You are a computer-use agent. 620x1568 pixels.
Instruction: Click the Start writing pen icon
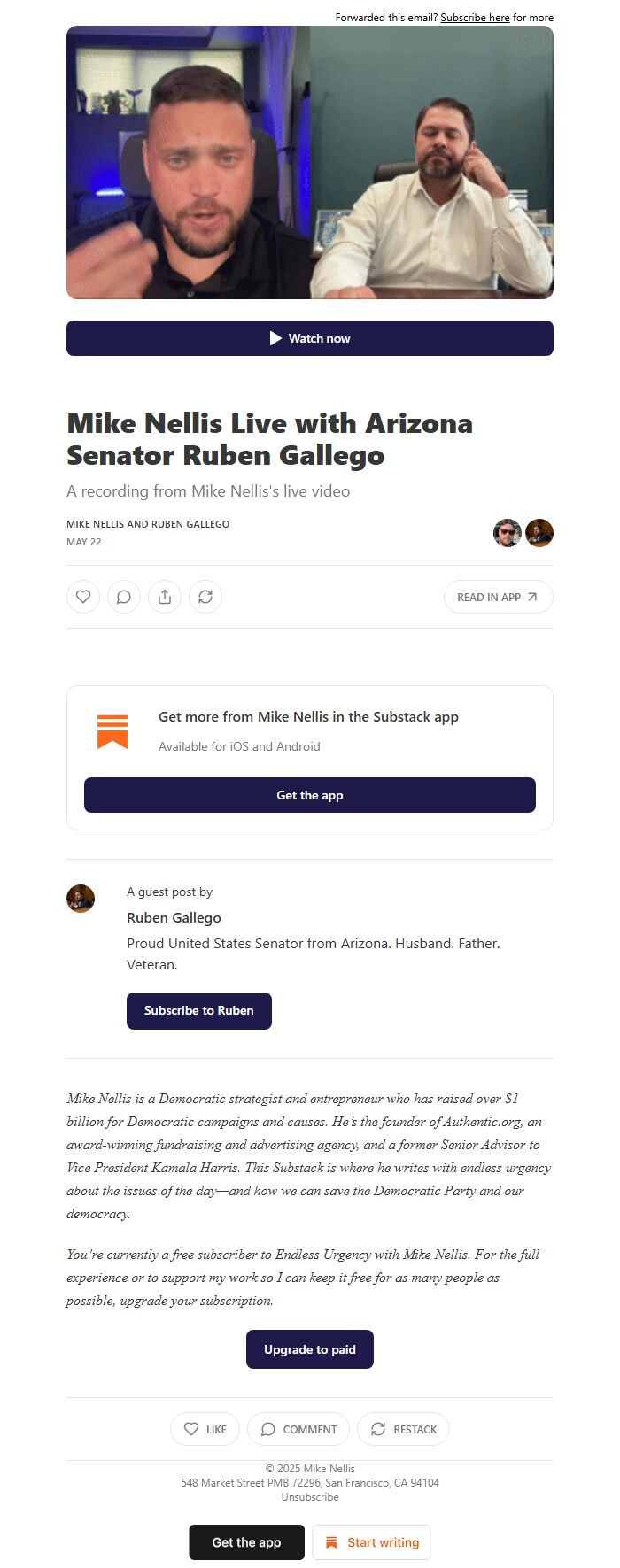(331, 1542)
